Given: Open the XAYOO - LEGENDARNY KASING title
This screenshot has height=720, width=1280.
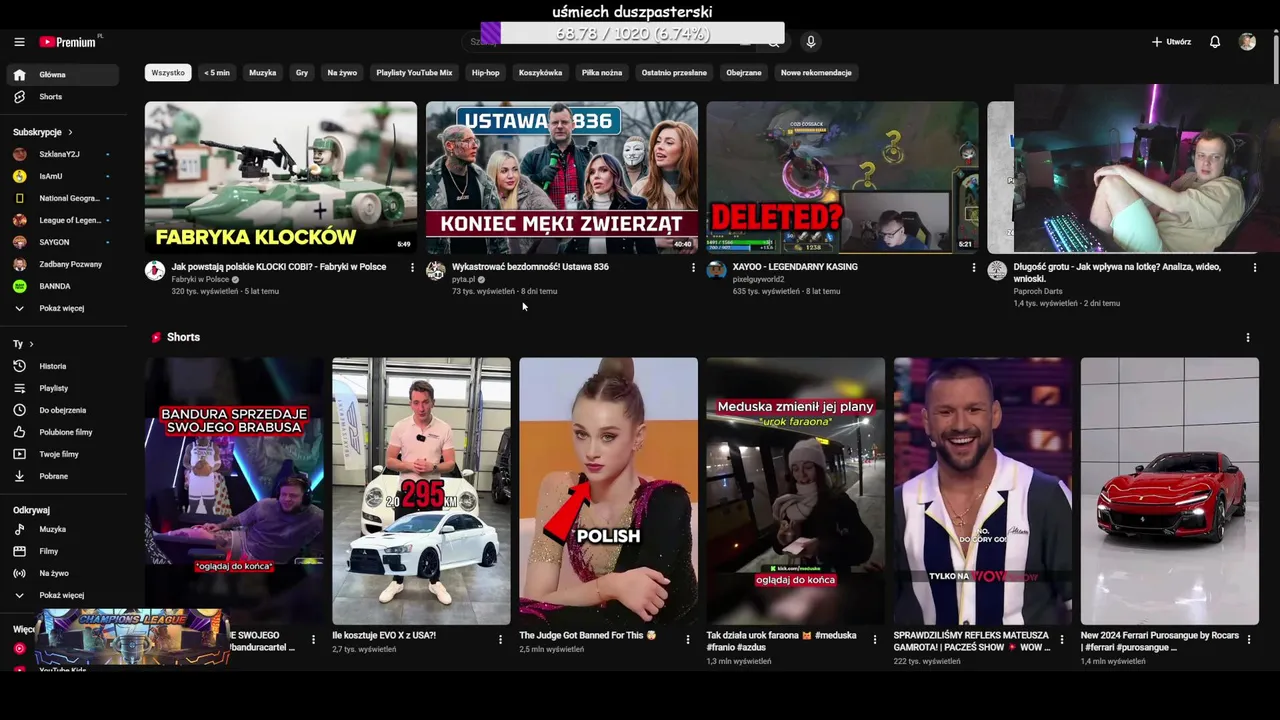Looking at the screenshot, I should pyautogui.click(x=795, y=267).
